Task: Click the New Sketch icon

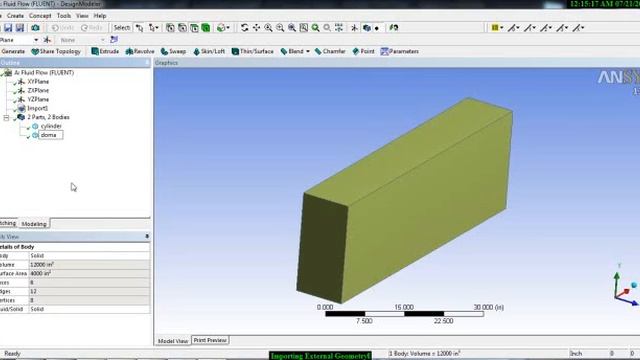Action: pyautogui.click(x=114, y=40)
